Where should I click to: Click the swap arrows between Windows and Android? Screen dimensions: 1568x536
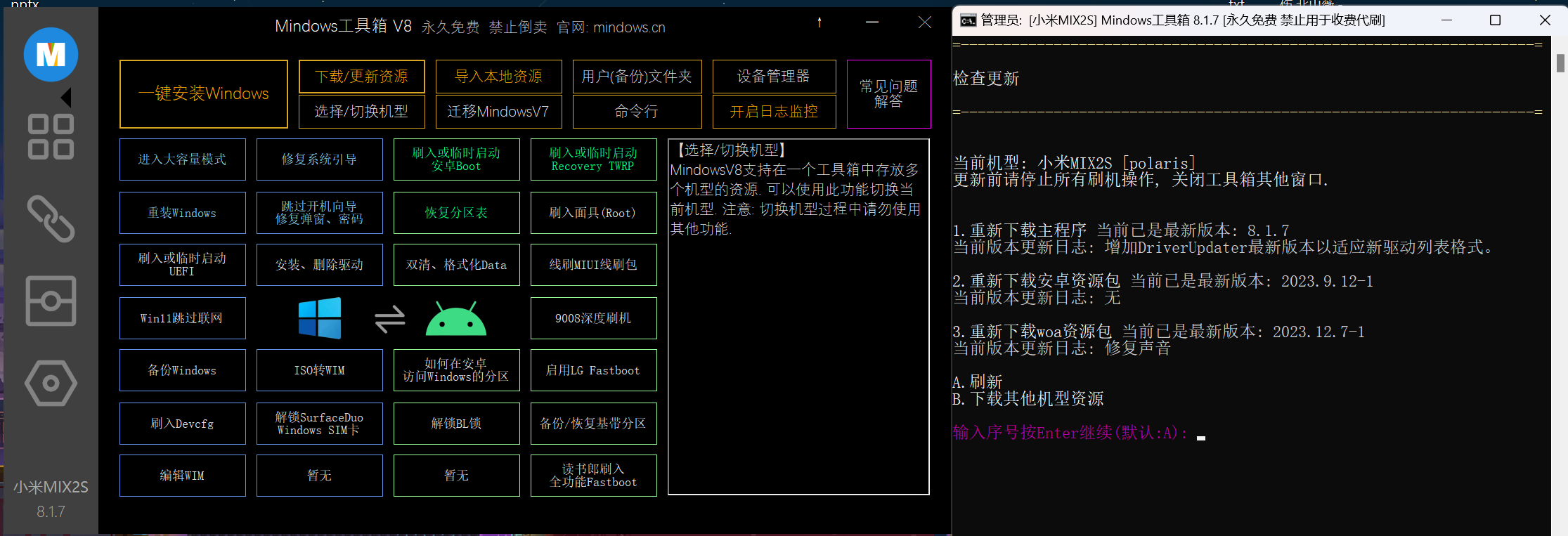coord(389,319)
